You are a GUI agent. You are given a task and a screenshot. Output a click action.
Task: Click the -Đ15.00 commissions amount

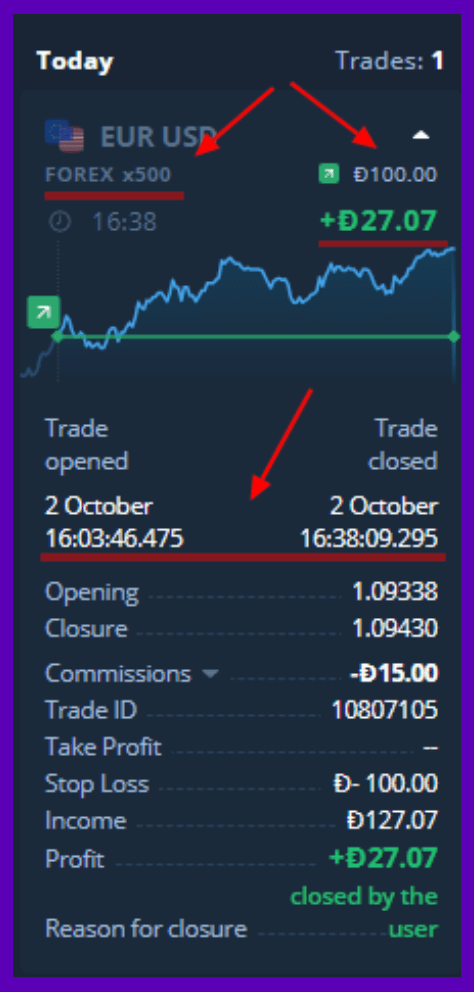click(394, 674)
